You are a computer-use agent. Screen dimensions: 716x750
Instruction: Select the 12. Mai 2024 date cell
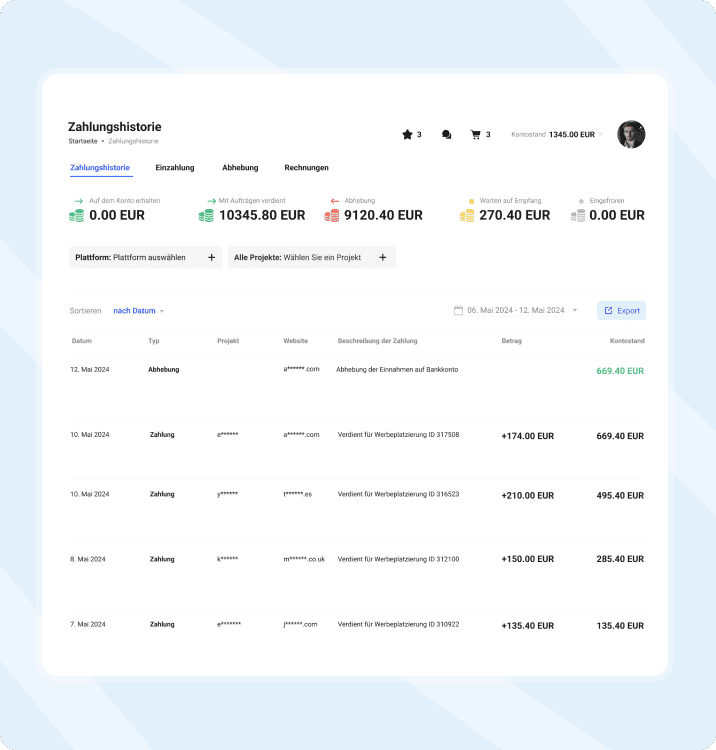[x=89, y=370]
